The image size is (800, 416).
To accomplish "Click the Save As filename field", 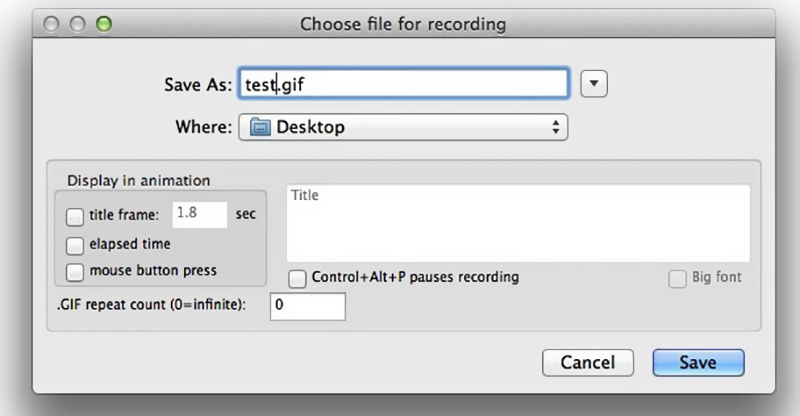I will pos(403,85).
